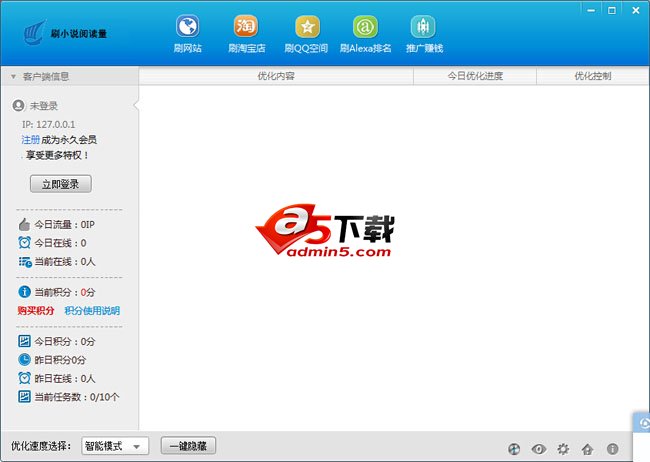Screen dimensions: 650x462
Task: Click the 注册 link
Action: (x=30, y=140)
